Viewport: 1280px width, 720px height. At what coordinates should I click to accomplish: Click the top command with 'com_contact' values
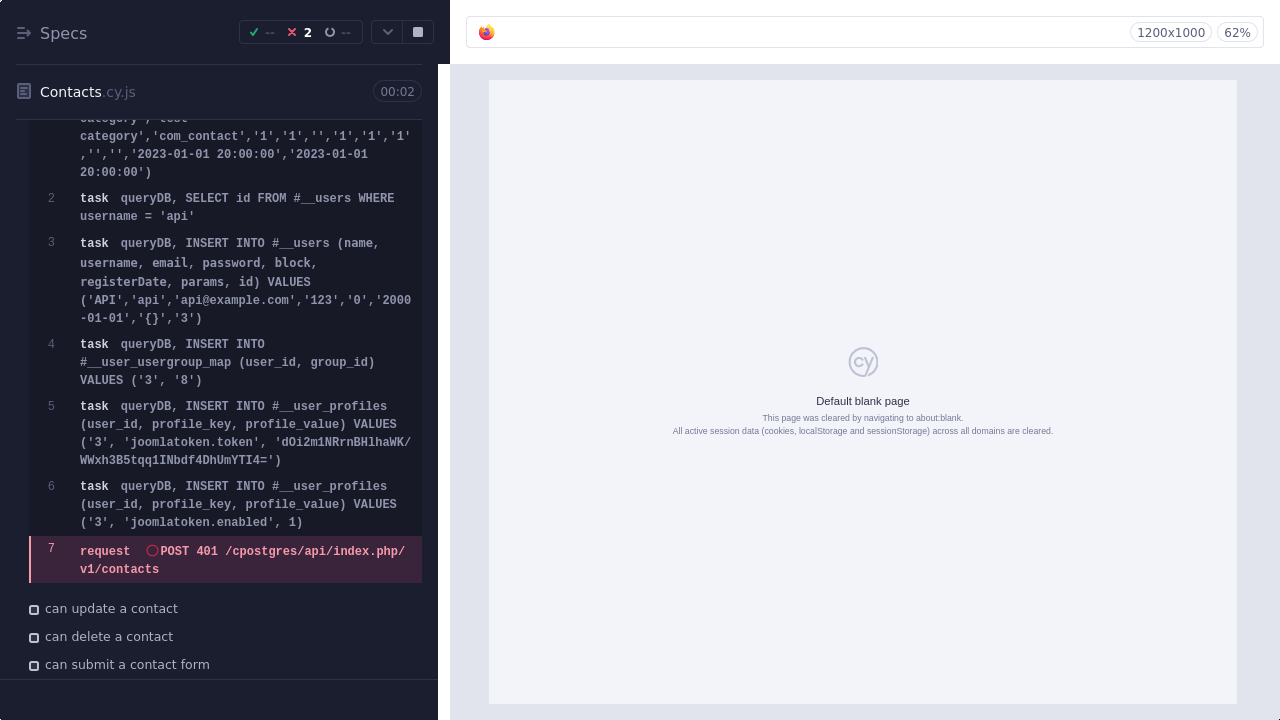pos(226,152)
